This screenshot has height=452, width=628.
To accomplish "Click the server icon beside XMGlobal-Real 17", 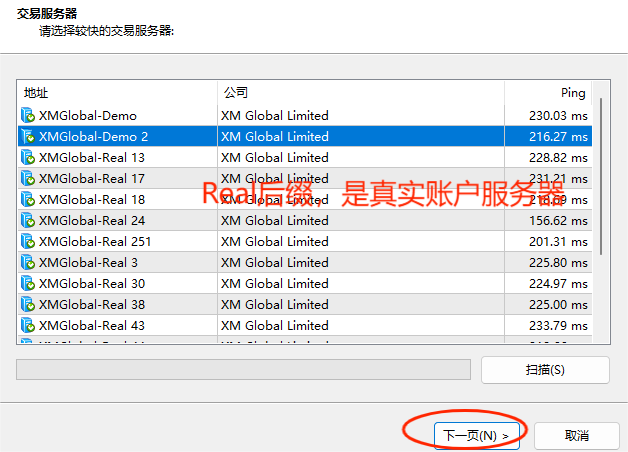I will (28, 178).
